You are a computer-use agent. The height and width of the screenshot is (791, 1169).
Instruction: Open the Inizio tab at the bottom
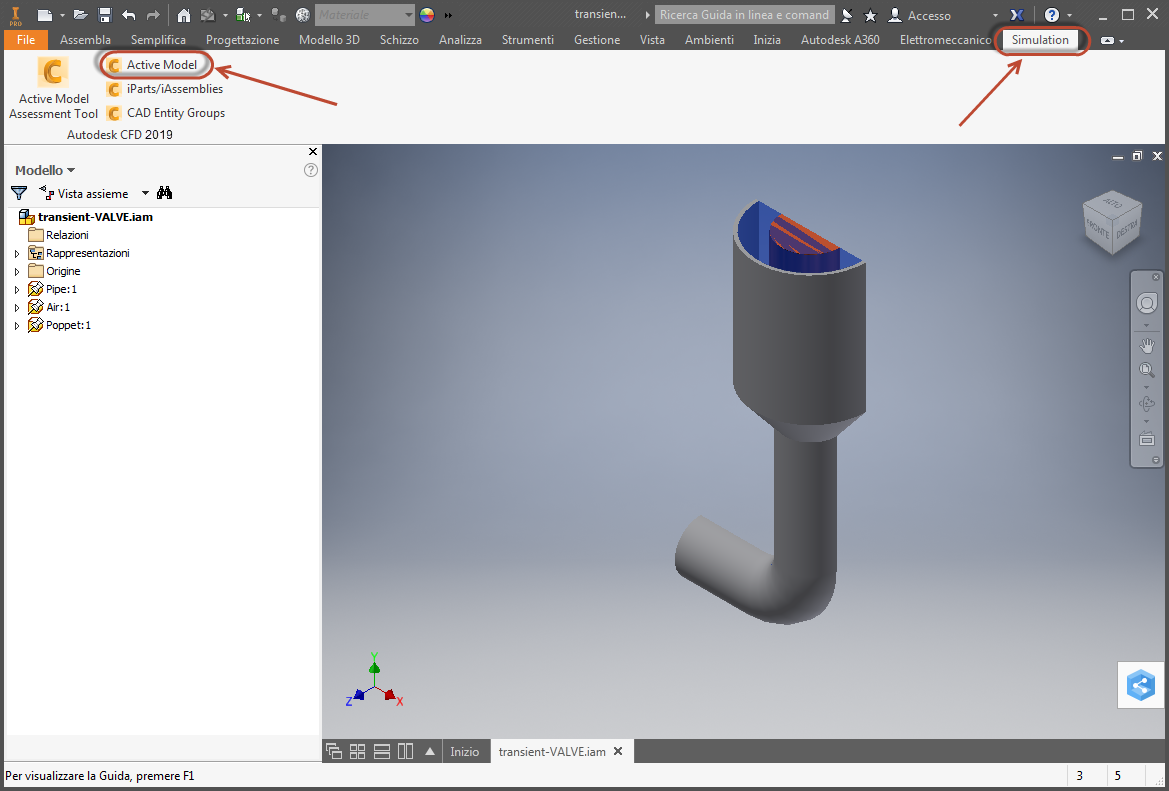point(465,750)
